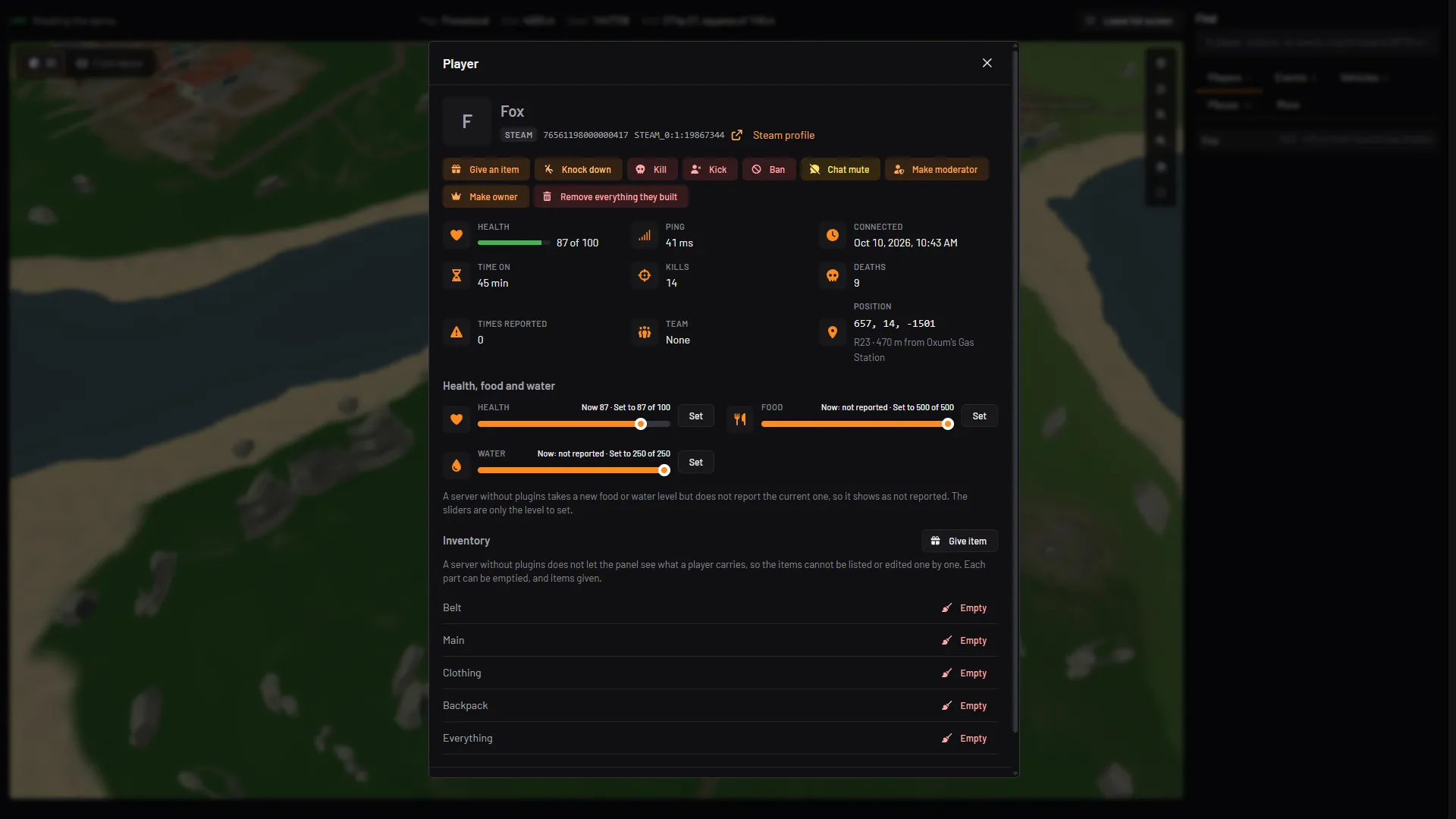Kick the player Fox
Screen dimensions: 1456x819
[x=709, y=169]
